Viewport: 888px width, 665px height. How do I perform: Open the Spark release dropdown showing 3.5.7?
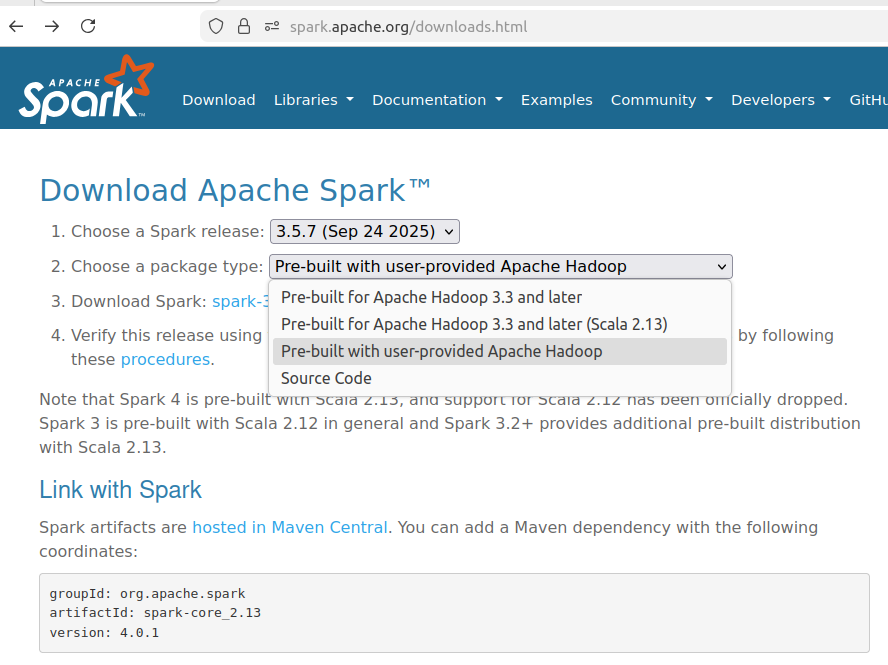pos(365,232)
